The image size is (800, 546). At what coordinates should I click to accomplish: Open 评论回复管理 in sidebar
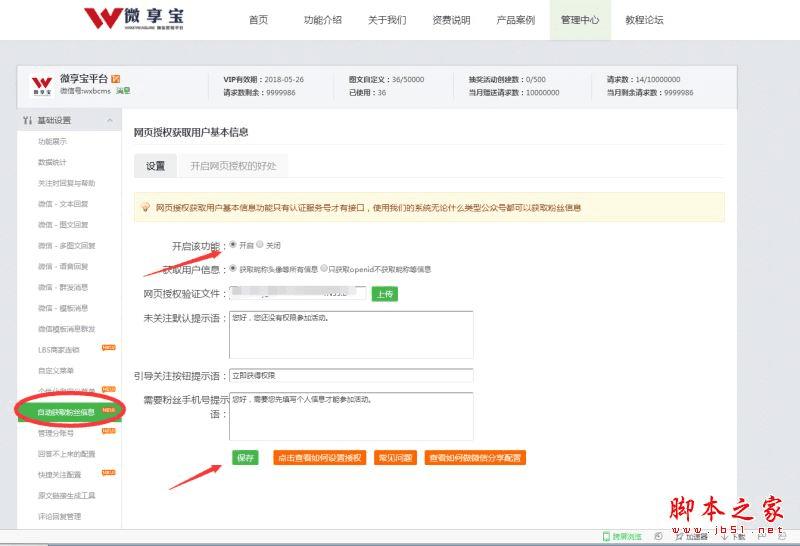coord(59,517)
